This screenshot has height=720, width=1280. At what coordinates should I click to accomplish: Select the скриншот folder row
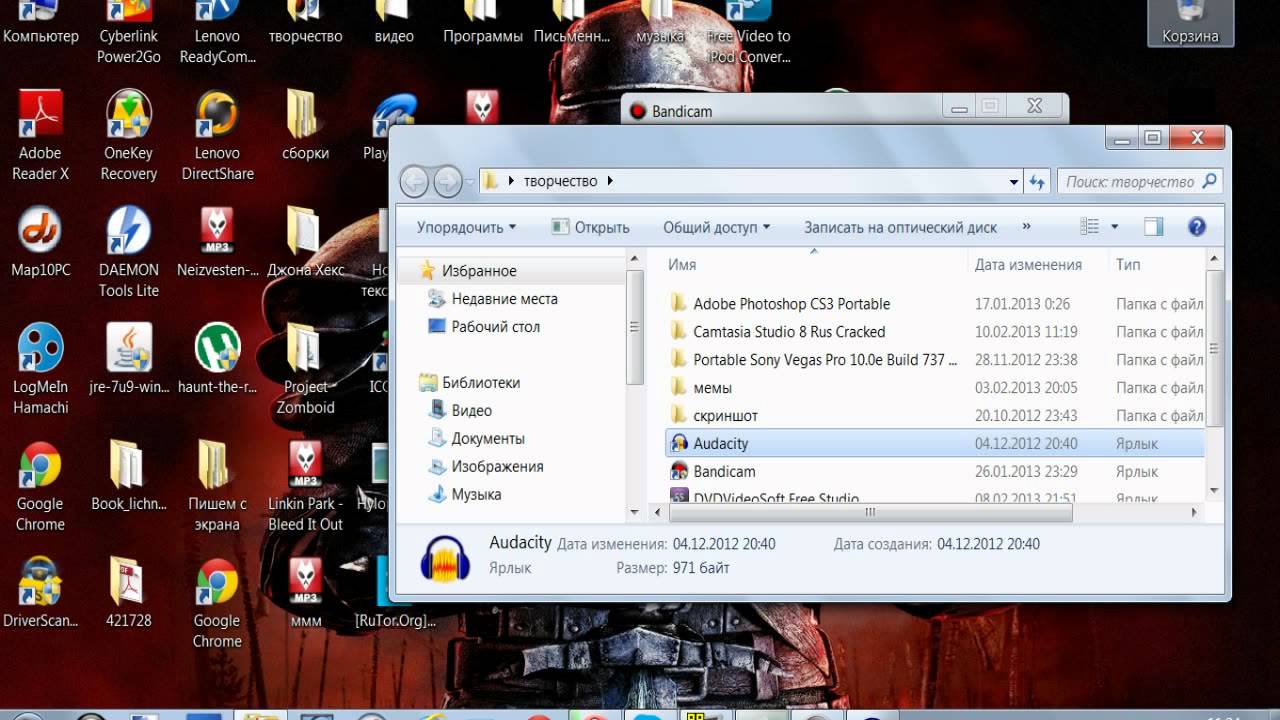pyautogui.click(x=935, y=416)
